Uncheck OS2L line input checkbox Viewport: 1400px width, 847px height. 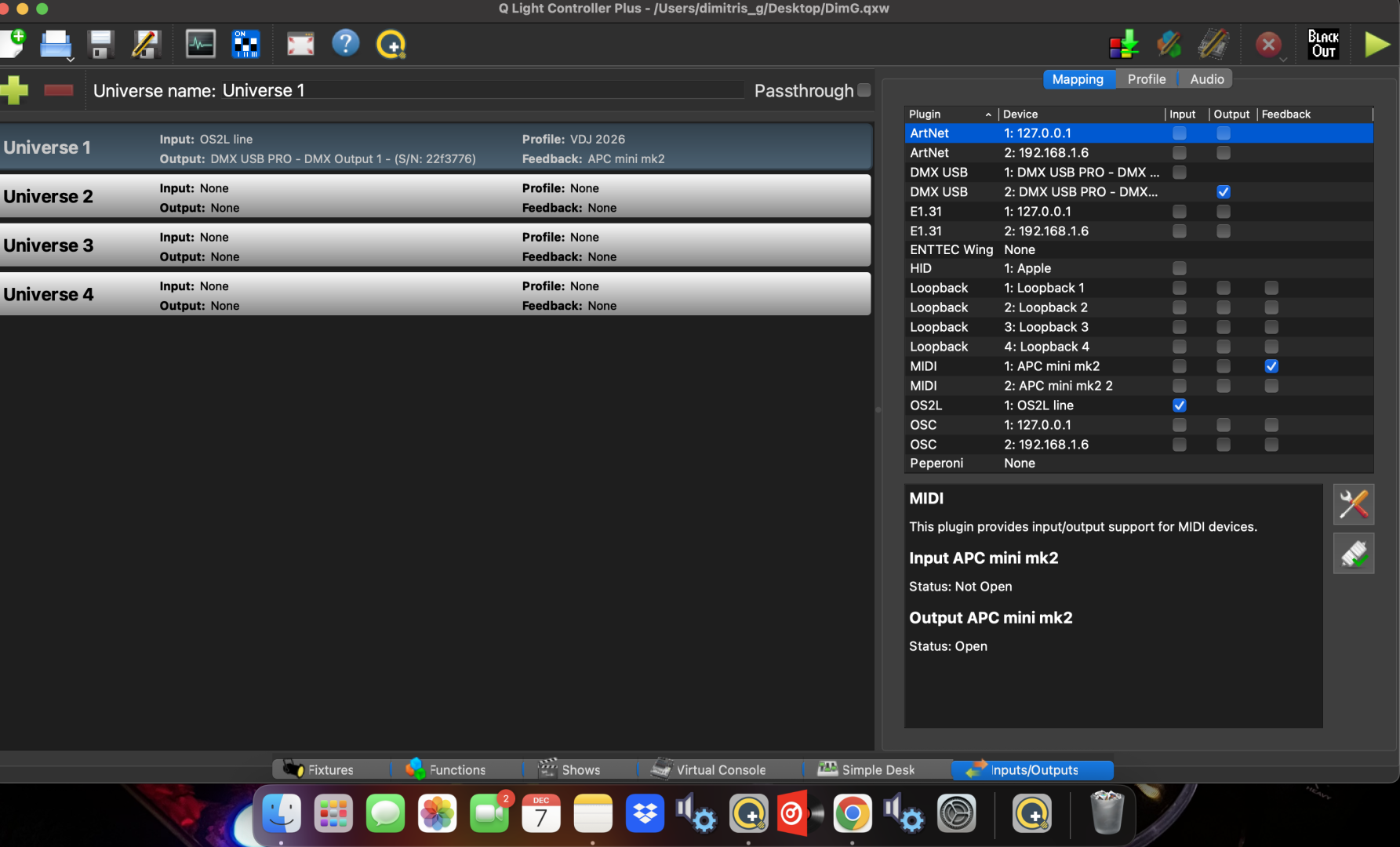coord(1179,405)
